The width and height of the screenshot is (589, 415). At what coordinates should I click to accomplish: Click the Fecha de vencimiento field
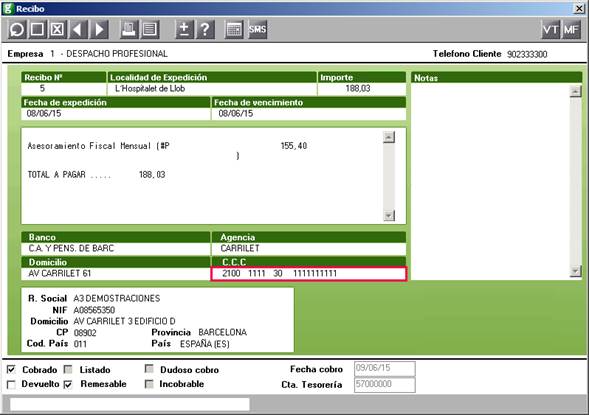(309, 114)
